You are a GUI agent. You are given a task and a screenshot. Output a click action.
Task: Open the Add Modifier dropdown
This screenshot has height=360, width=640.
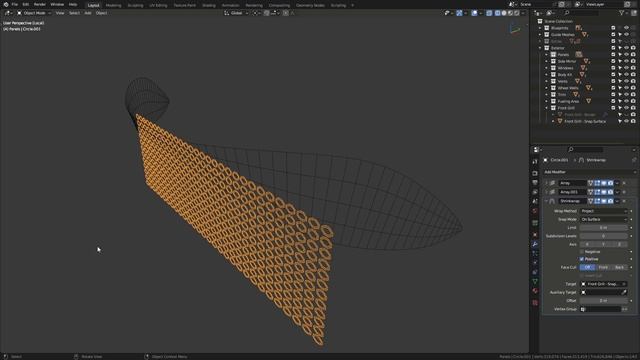tap(589, 172)
